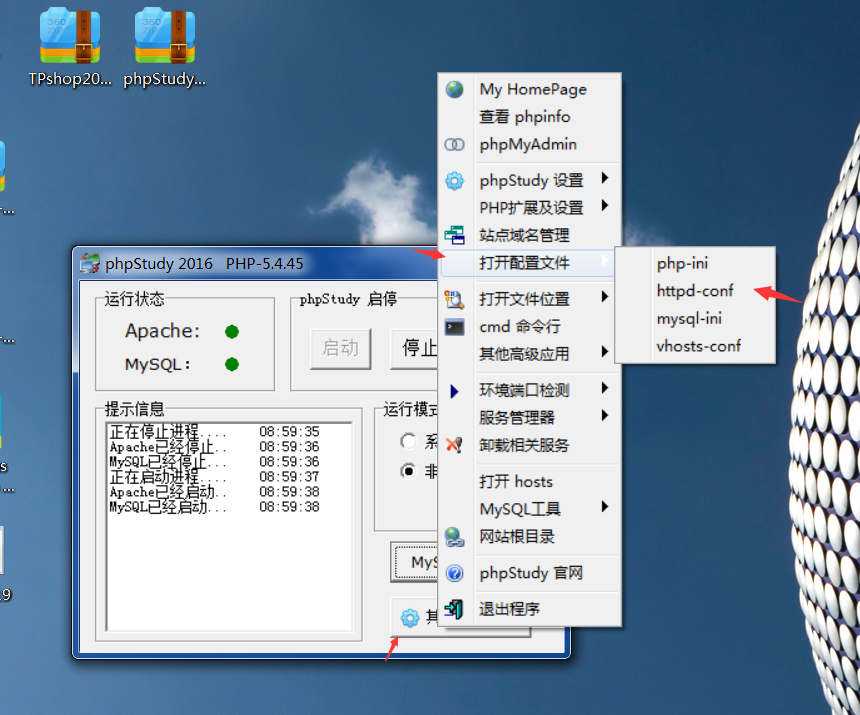This screenshot has width=860, height=715.
Task: Choose 网站根目录 menu entry
Action: [x=530, y=536]
